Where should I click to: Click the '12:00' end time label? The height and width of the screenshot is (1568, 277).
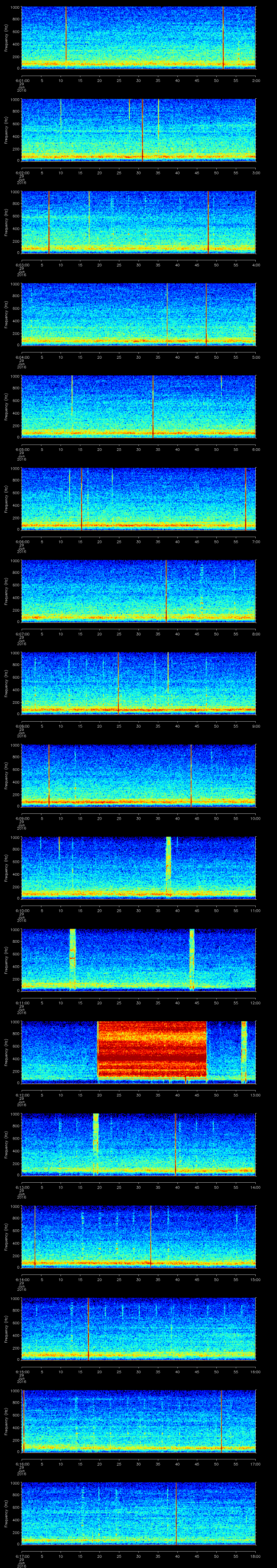pyautogui.click(x=256, y=1003)
